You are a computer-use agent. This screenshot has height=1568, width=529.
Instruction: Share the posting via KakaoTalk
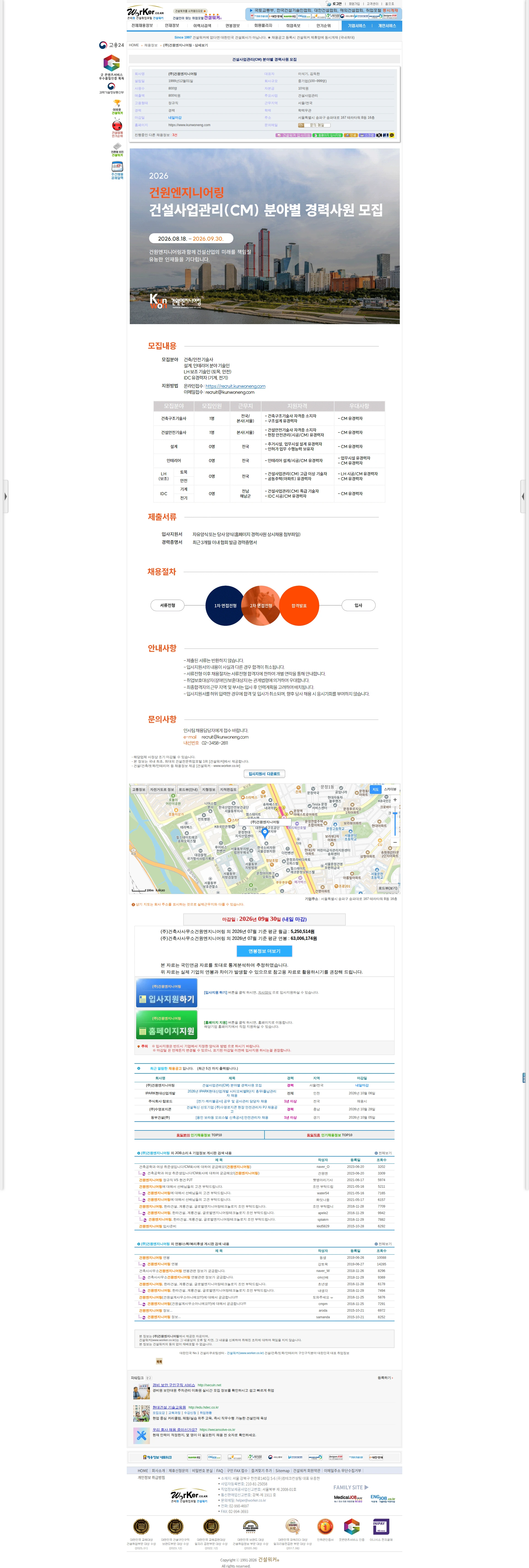(392, 135)
